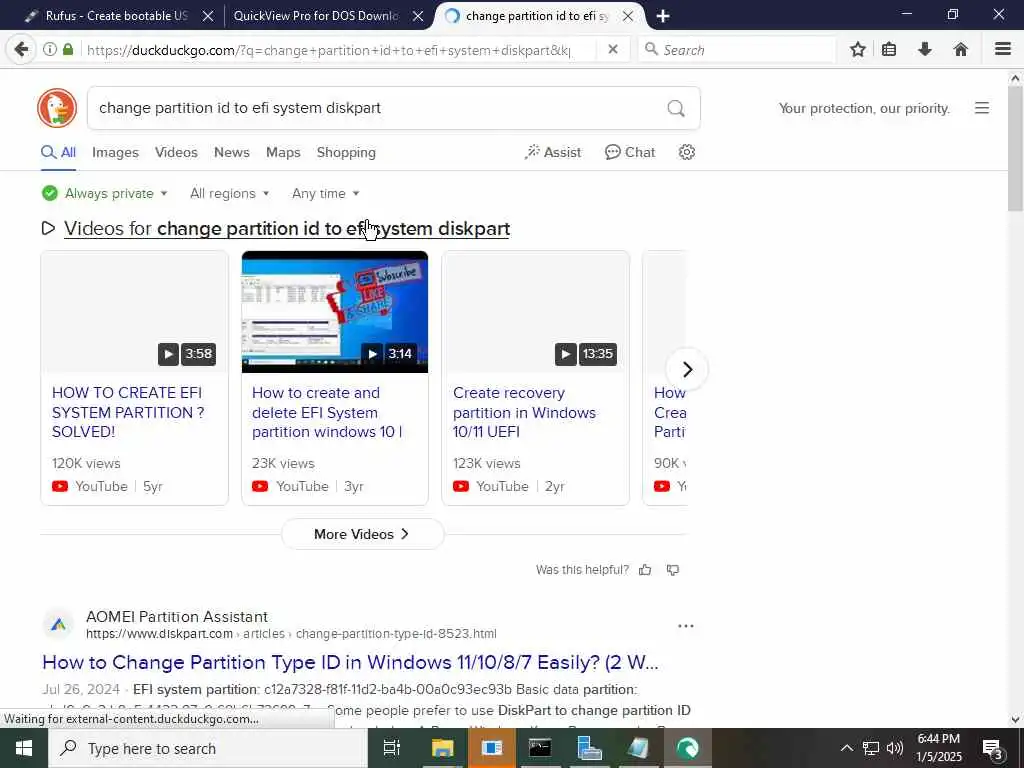Open Command Prompt from taskbar
This screenshot has width=1024, height=768.
pos(540,748)
